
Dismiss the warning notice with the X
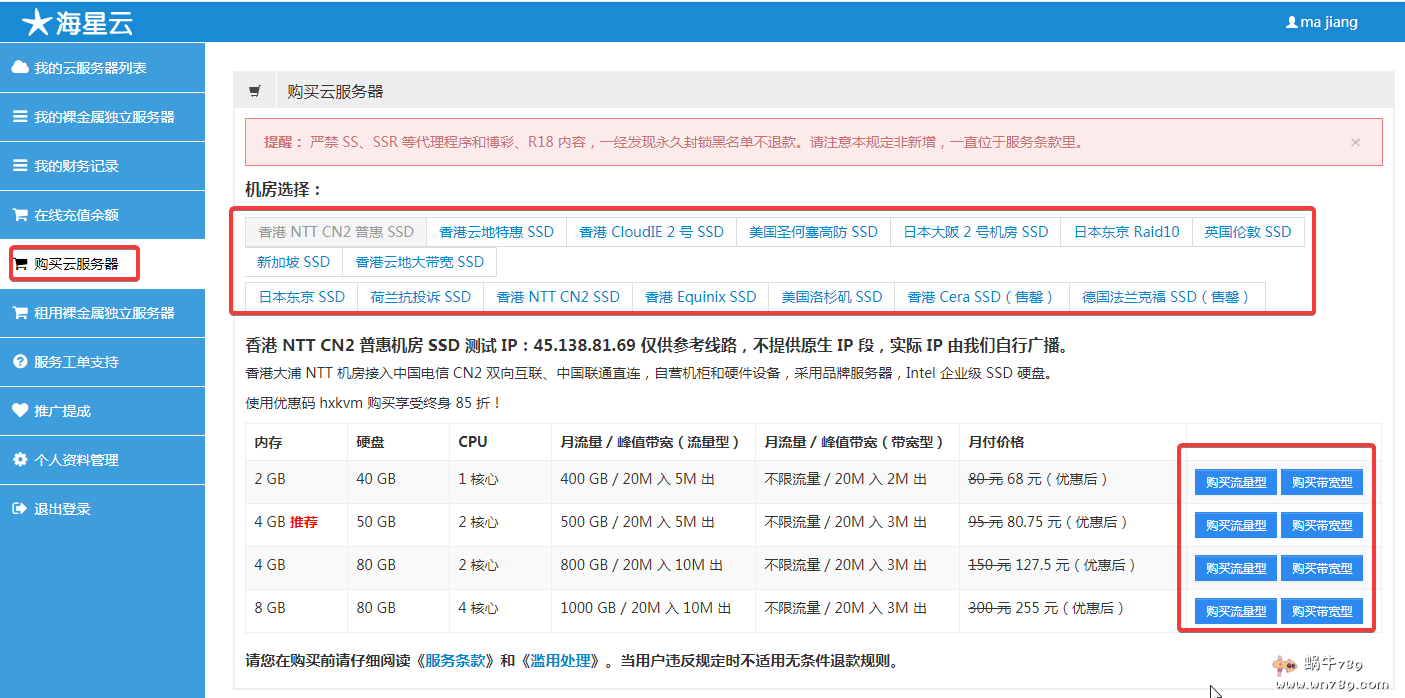[x=1356, y=141]
